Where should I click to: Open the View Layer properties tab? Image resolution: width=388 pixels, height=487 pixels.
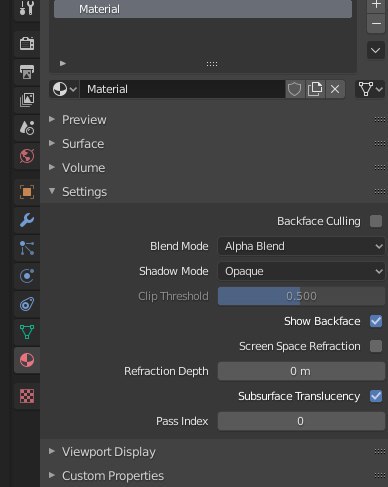coord(27,100)
